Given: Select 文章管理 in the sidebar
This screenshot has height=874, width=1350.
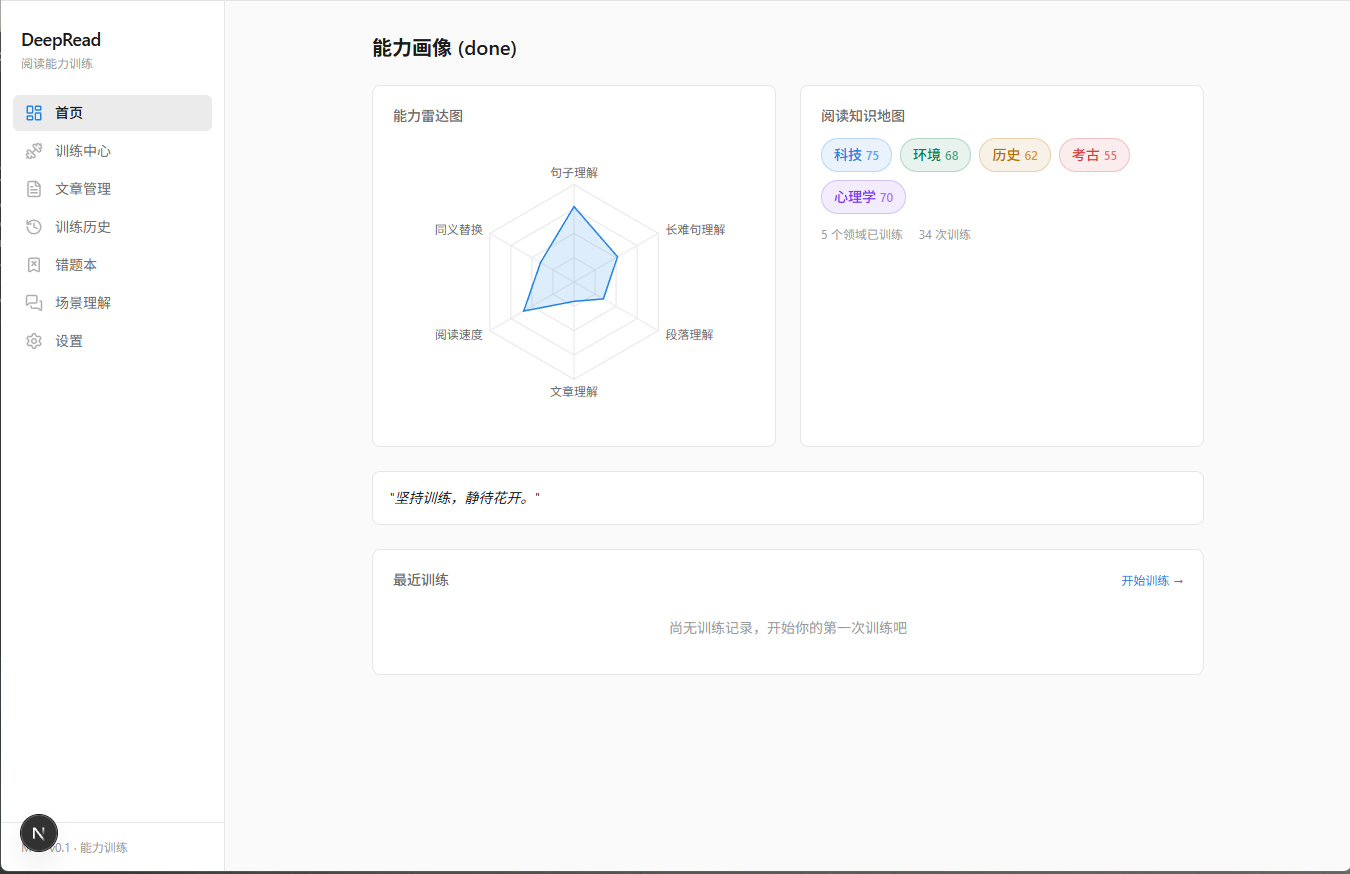Looking at the screenshot, I should pos(112,189).
